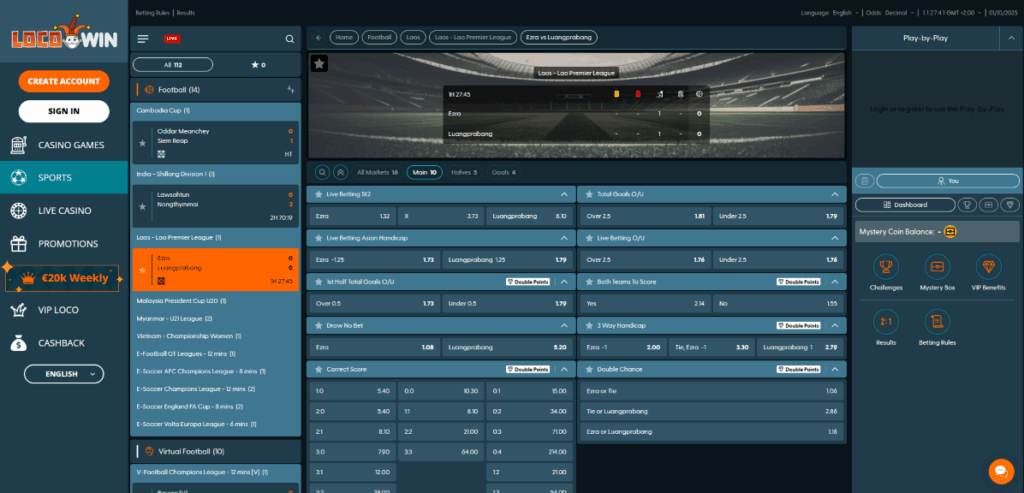The image size is (1024, 493).
Task: Click the hamburger menu in sports list
Action: (143, 39)
